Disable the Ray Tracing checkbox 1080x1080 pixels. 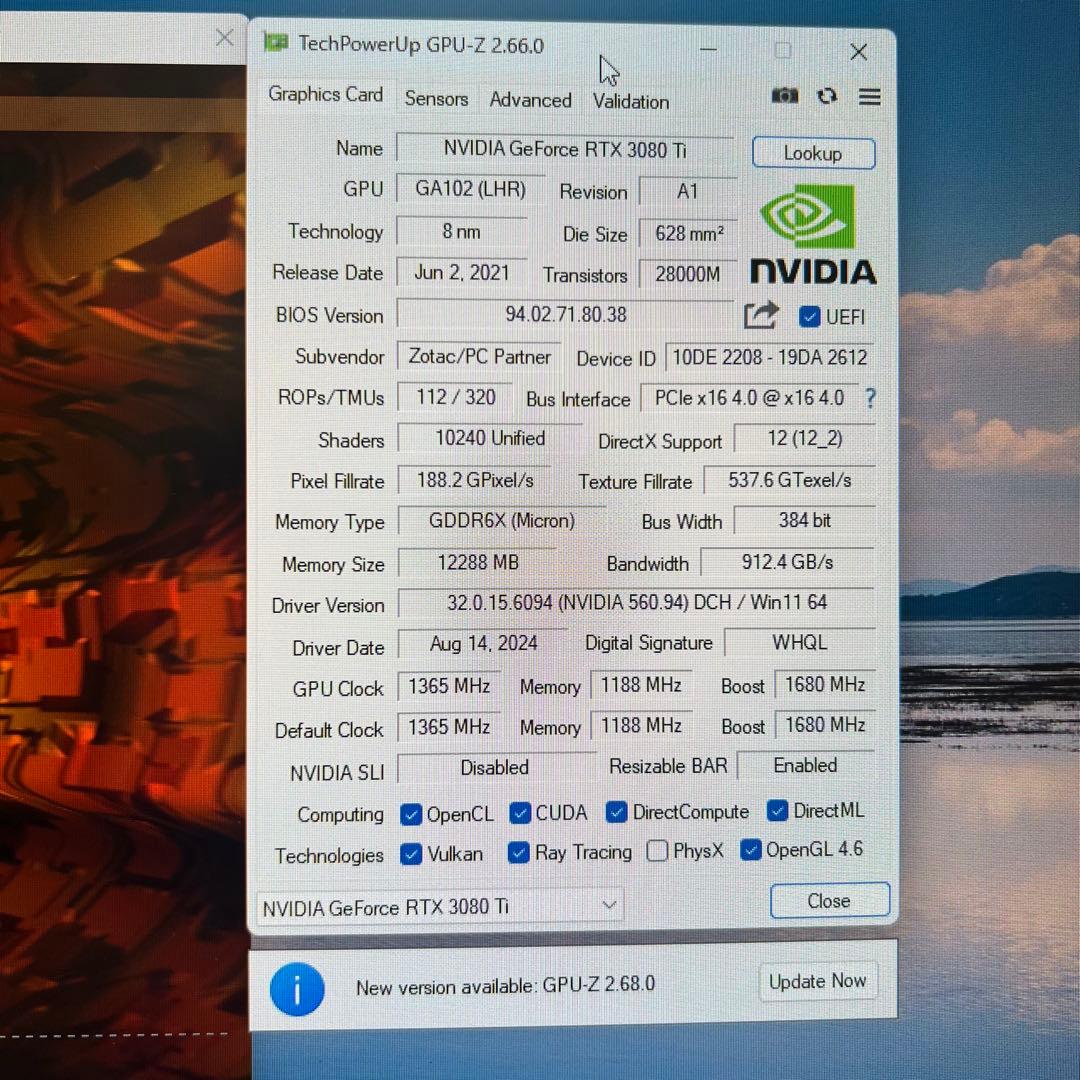tap(518, 851)
